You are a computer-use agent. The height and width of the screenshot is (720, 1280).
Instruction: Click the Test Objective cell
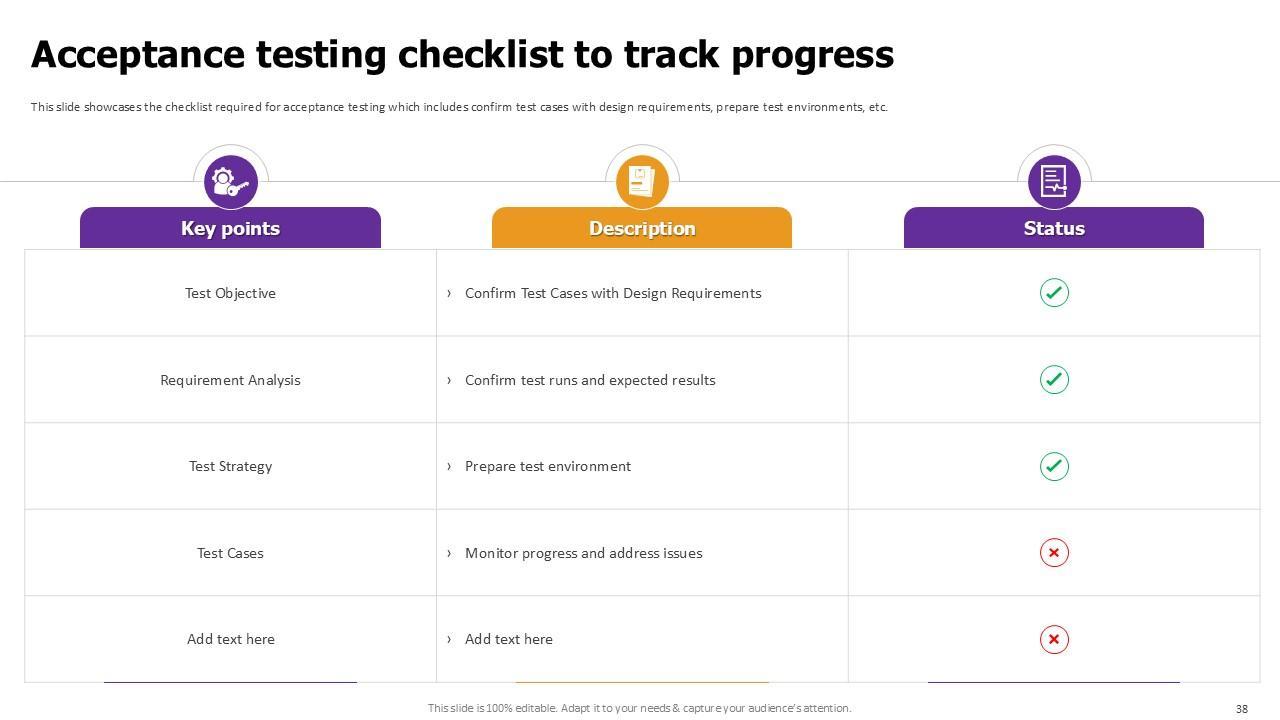pyautogui.click(x=230, y=293)
